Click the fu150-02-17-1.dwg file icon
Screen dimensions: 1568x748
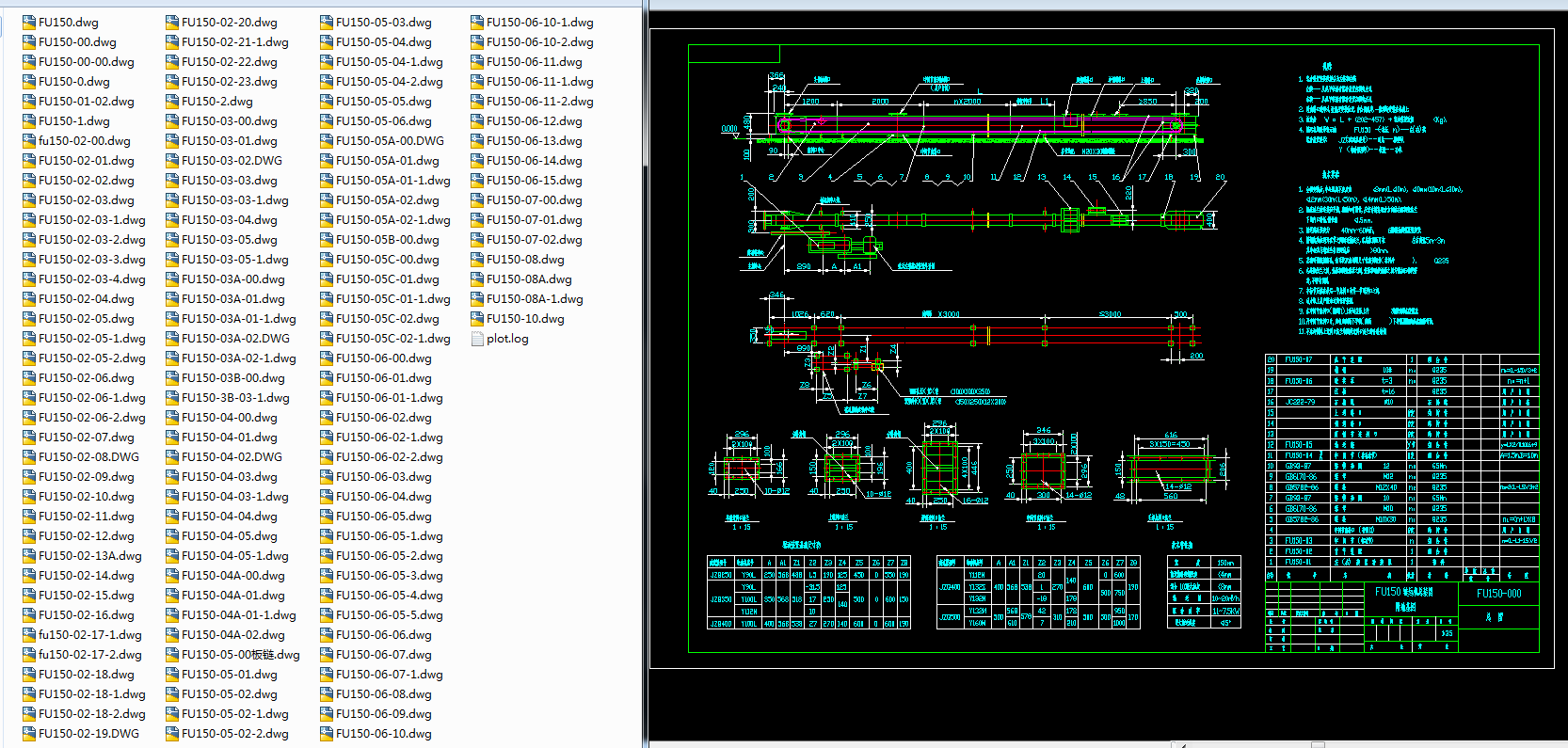pos(29,635)
